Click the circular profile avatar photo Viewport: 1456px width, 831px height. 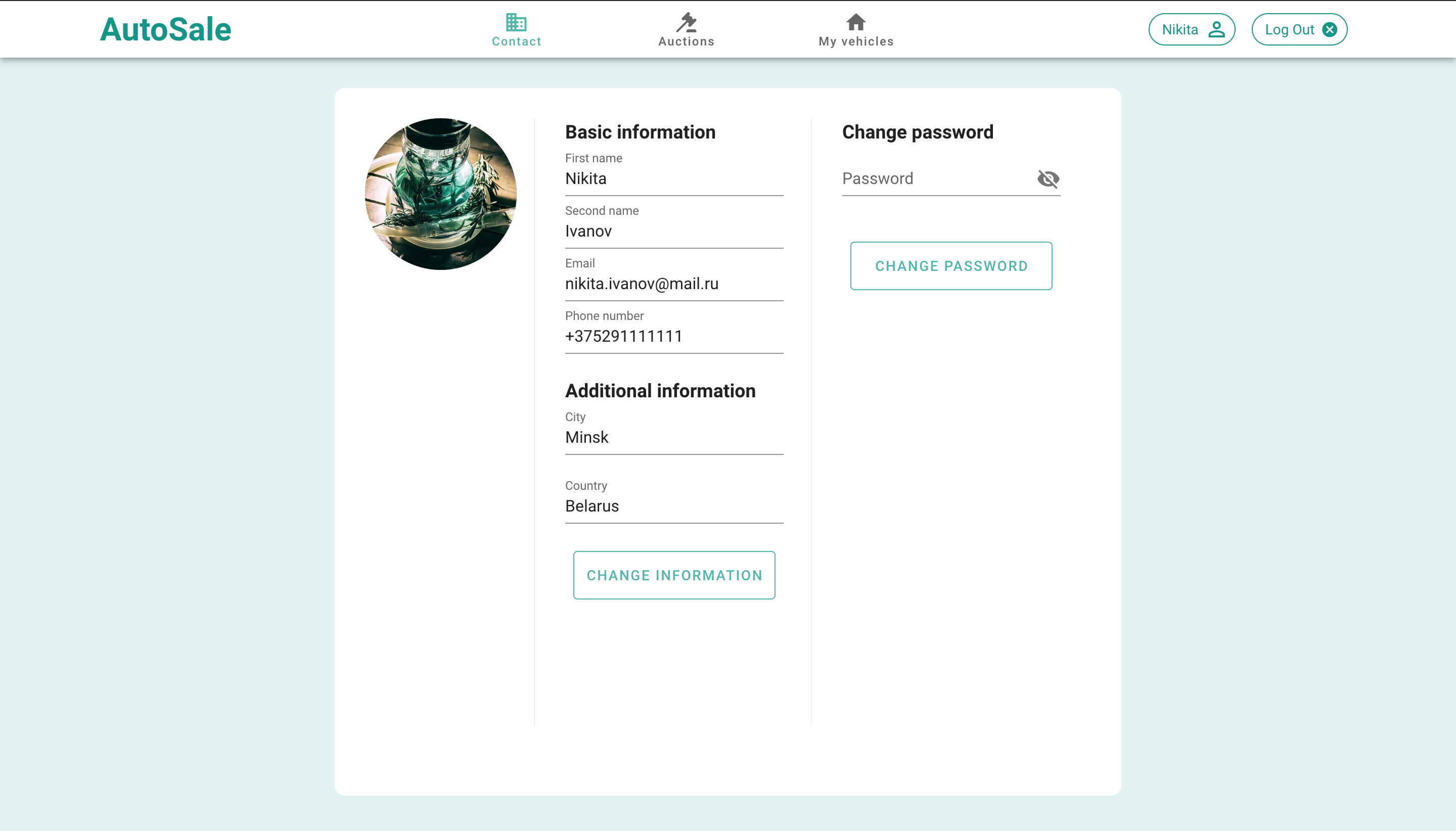pyautogui.click(x=441, y=194)
